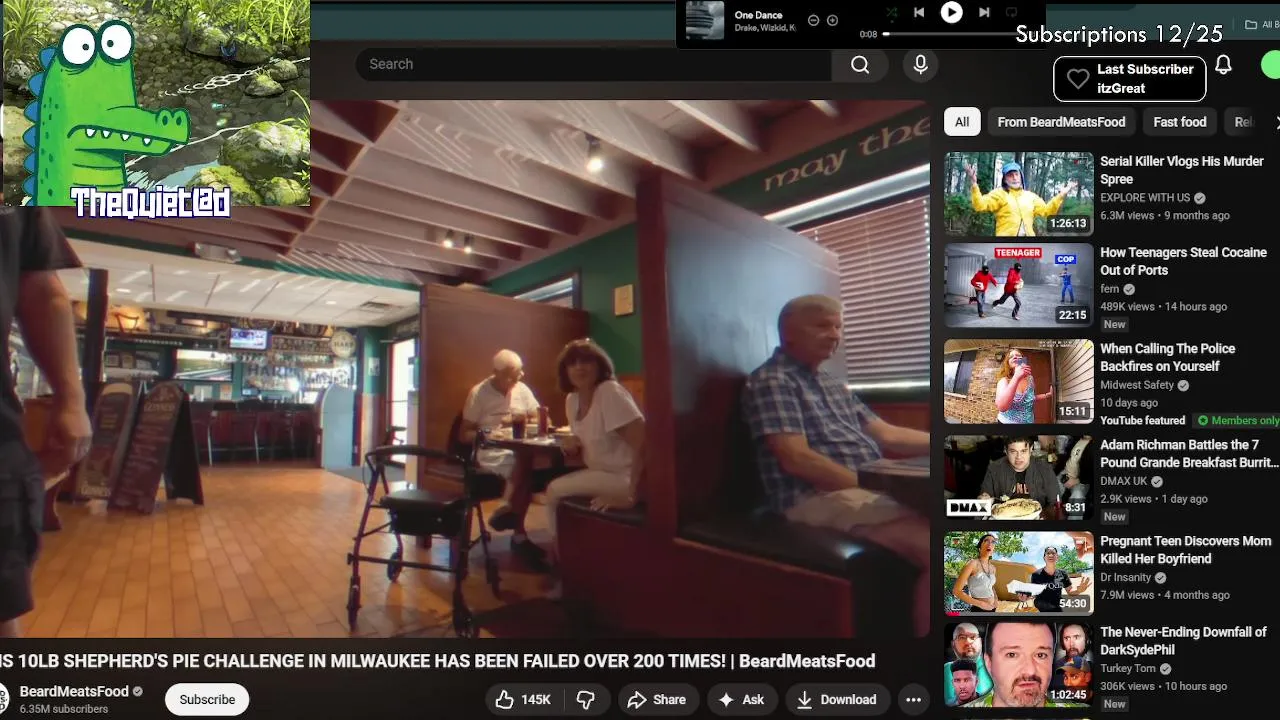Open Dr Insanity channel name
The width and height of the screenshot is (1280, 720).
click(x=1126, y=577)
